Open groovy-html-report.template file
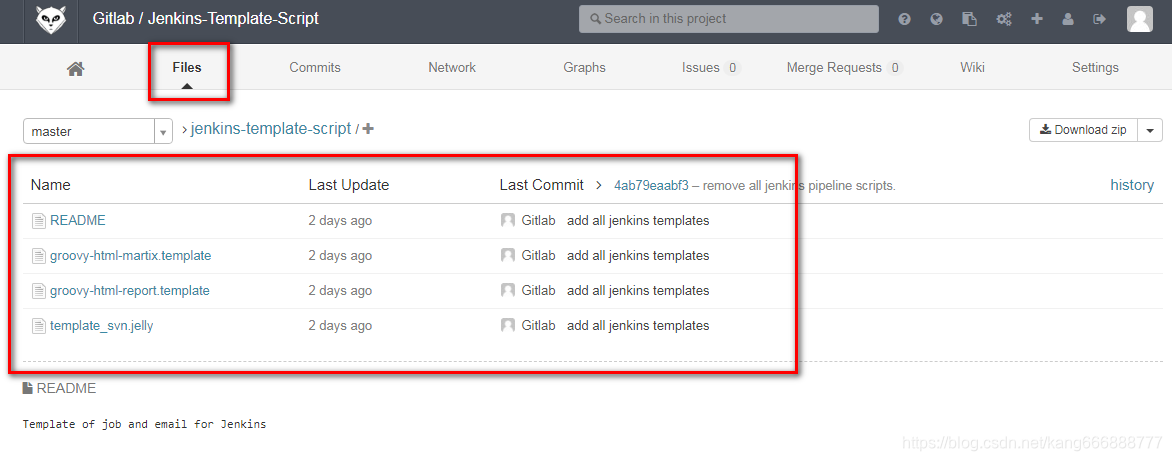 pos(130,290)
